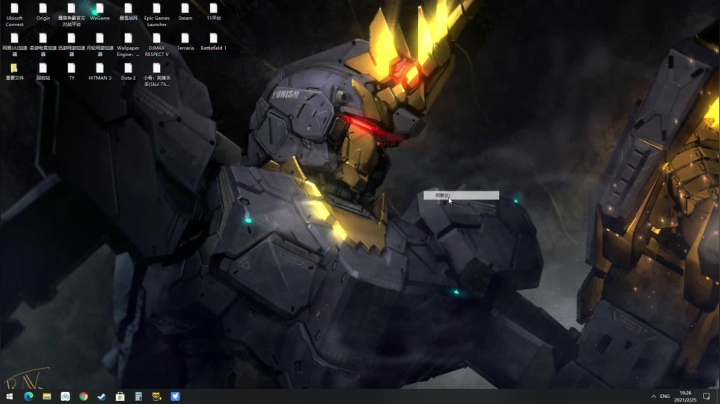The height and width of the screenshot is (404, 720).
Task: Open File Explorer from the taskbar
Action: pos(47,396)
